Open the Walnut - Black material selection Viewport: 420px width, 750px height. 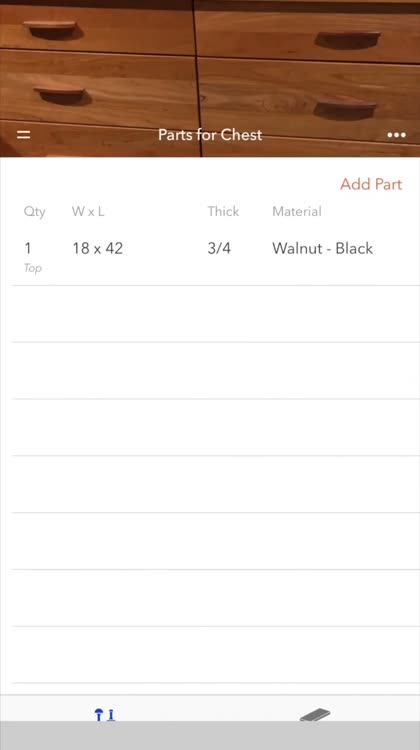[322, 248]
